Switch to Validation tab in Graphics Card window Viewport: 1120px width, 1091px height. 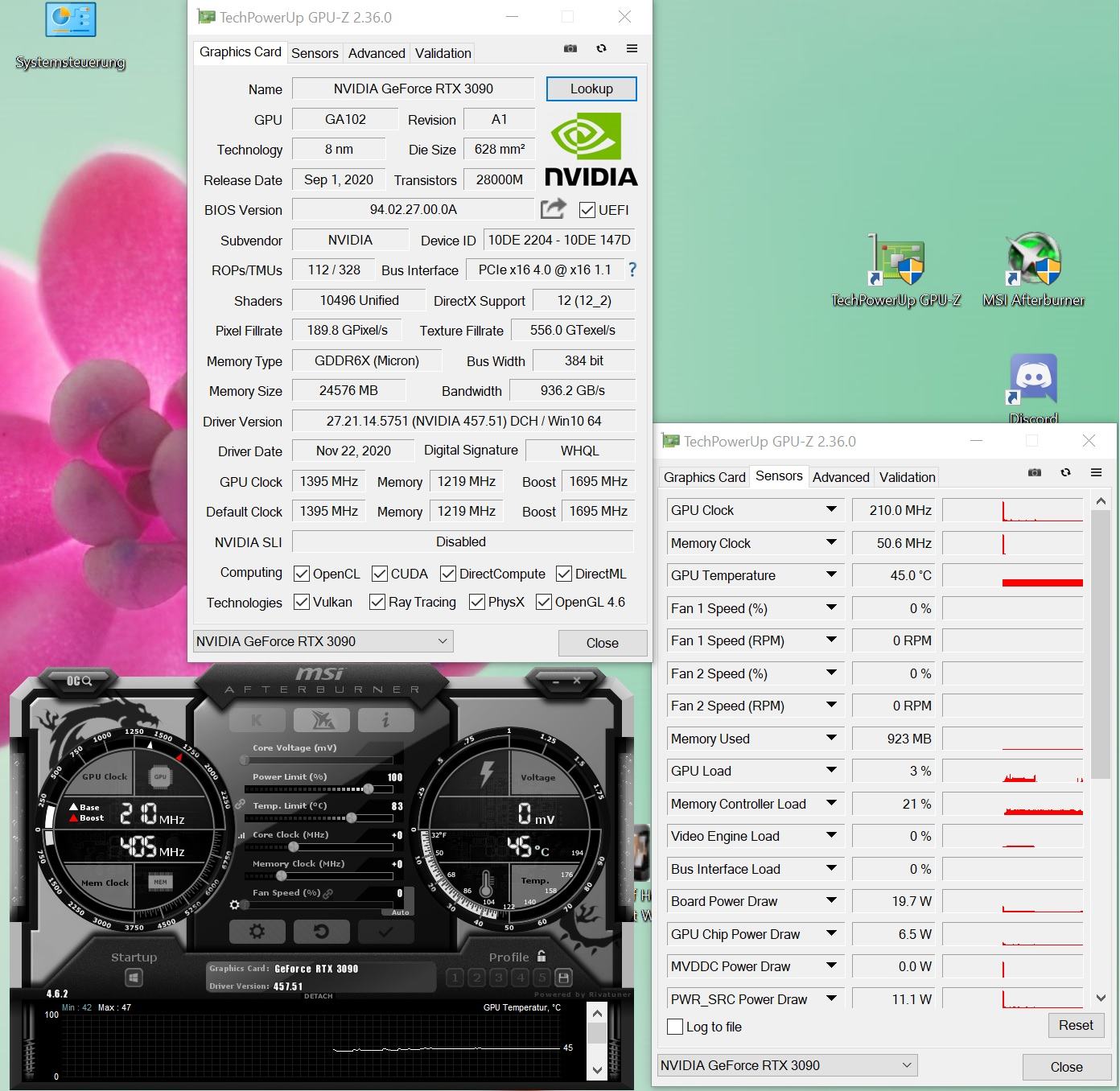click(x=443, y=53)
